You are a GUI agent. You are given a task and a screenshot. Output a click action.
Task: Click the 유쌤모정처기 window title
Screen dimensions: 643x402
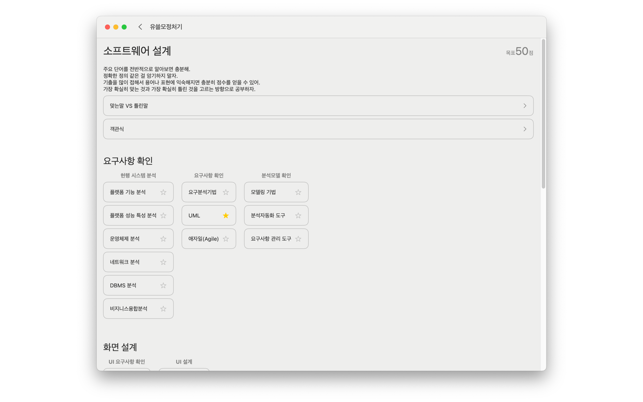(166, 27)
